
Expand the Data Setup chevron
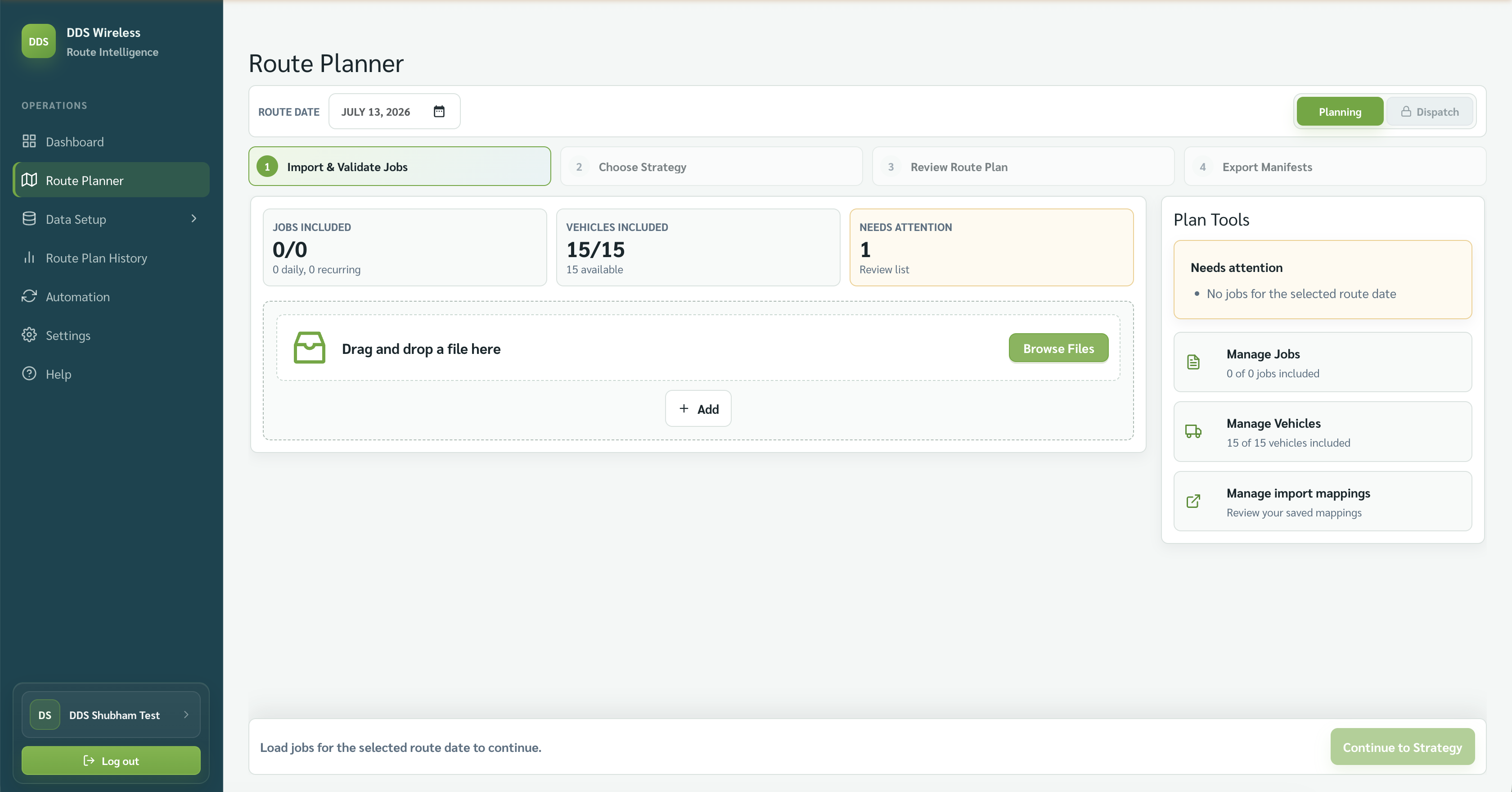(193, 218)
